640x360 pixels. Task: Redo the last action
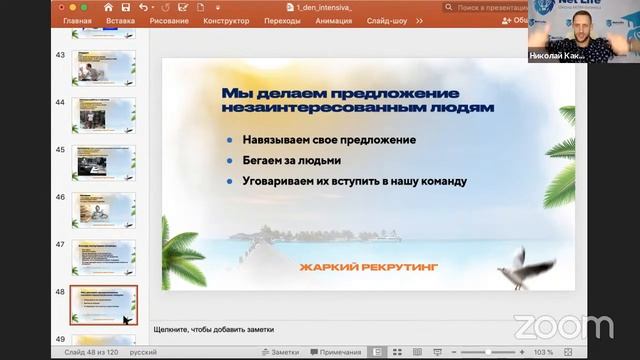click(165, 7)
